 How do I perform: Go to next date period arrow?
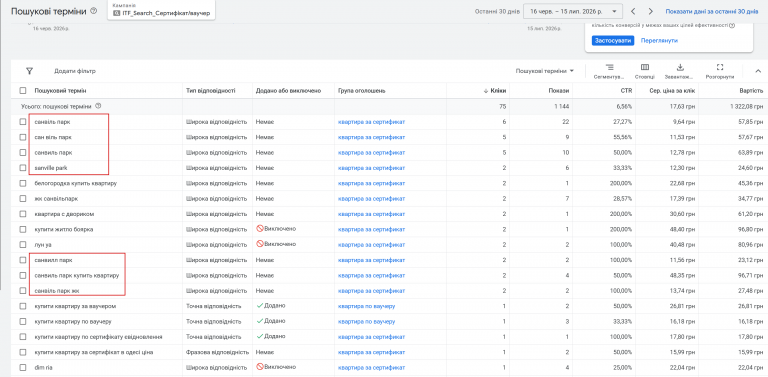pos(650,11)
